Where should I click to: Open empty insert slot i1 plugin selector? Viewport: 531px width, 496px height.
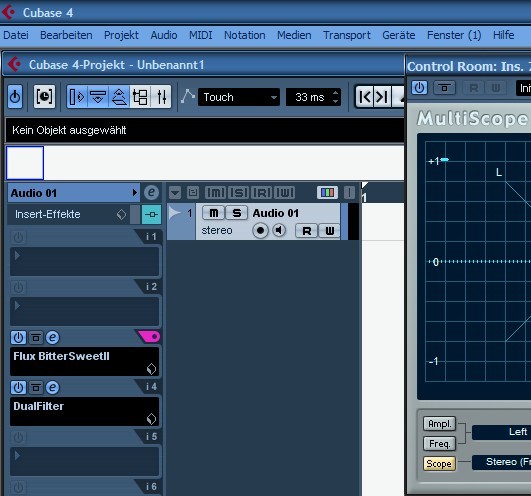pyautogui.click(x=84, y=261)
